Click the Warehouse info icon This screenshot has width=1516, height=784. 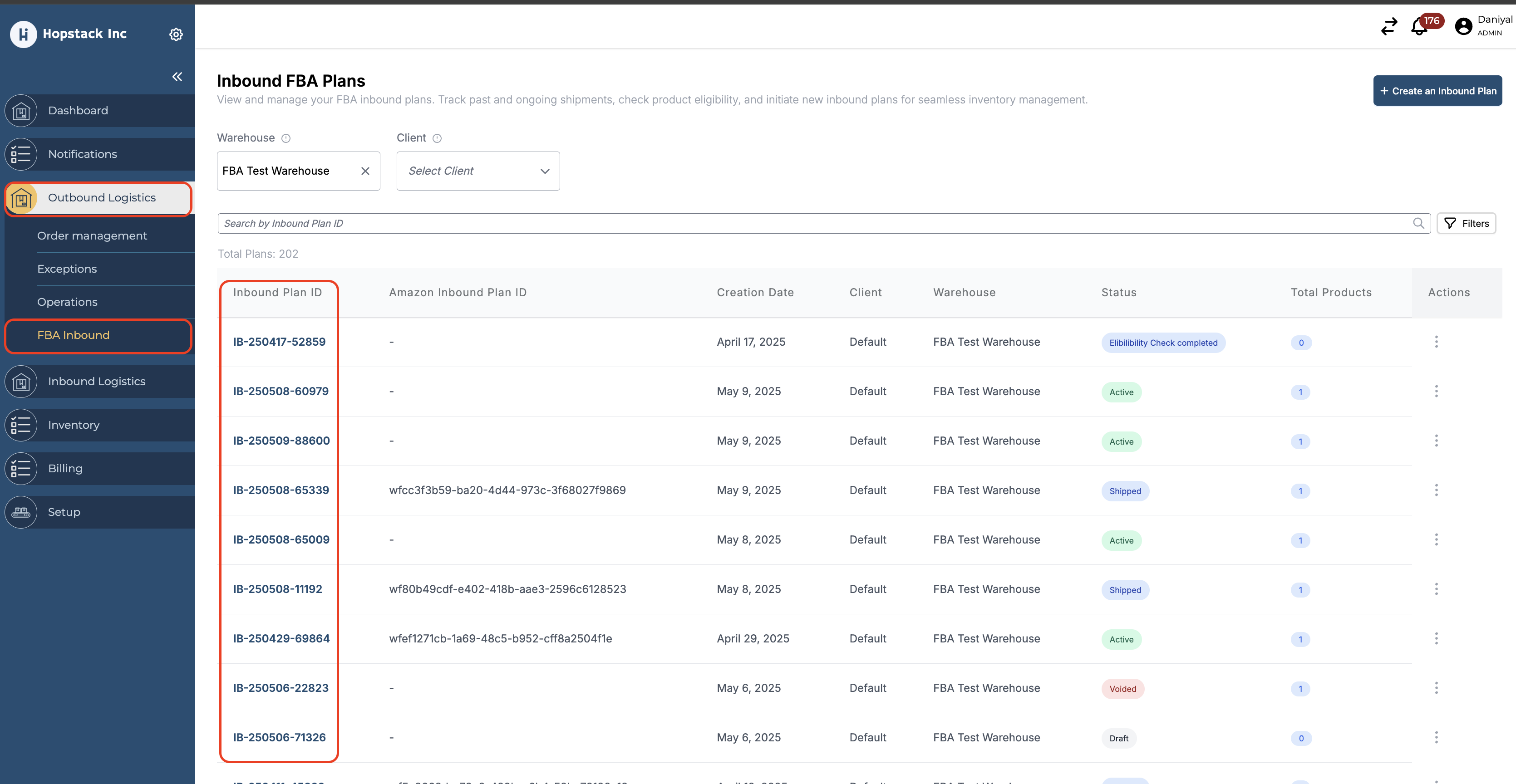[x=286, y=138]
